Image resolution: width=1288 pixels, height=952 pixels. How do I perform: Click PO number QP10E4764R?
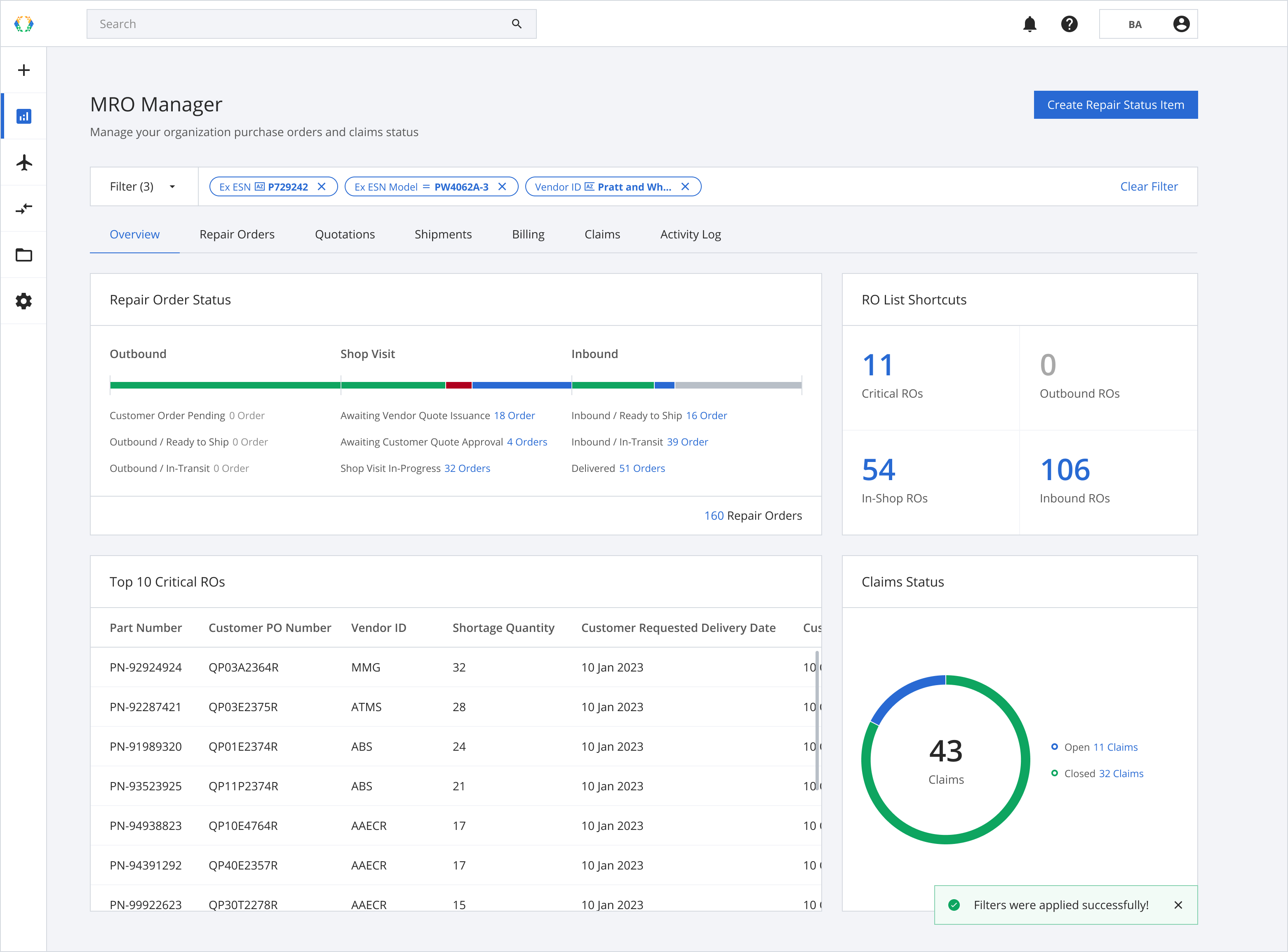pyautogui.click(x=243, y=826)
